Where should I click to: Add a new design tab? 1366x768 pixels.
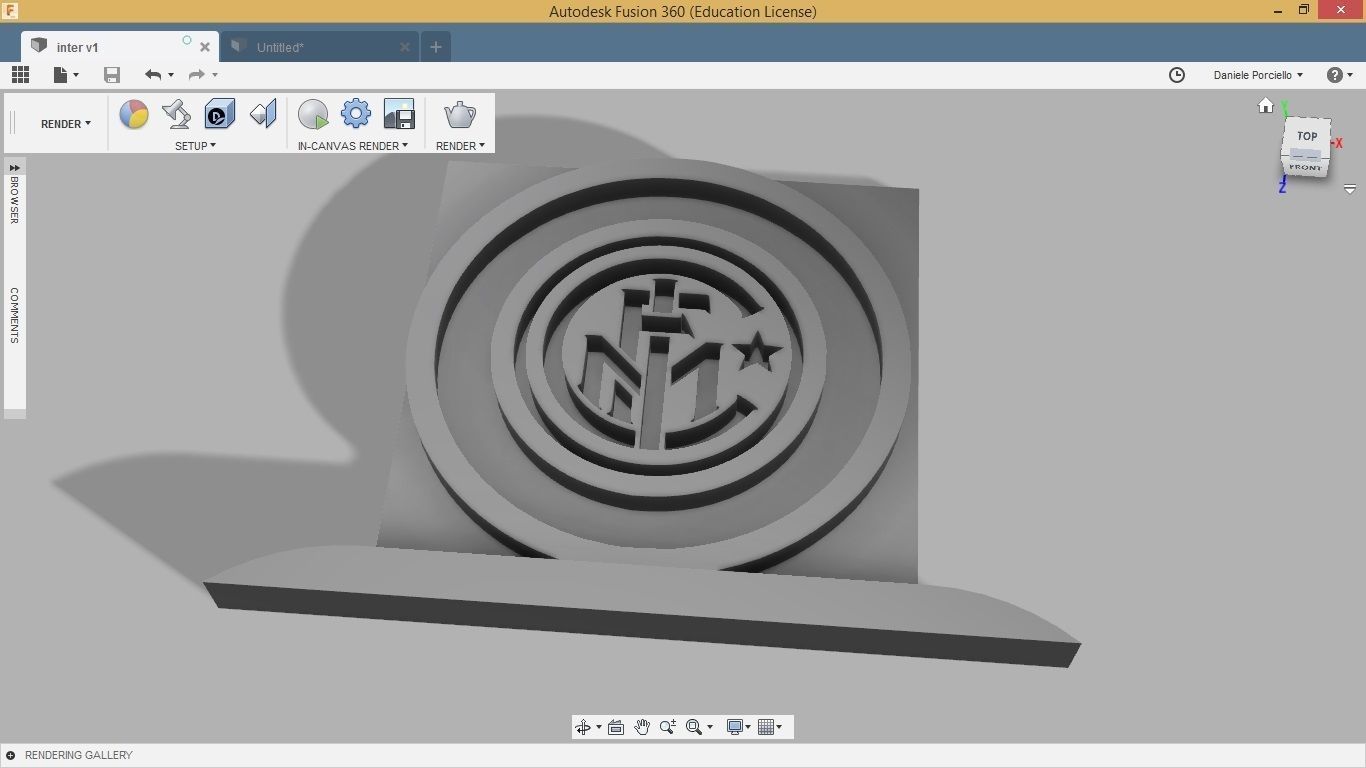(435, 47)
